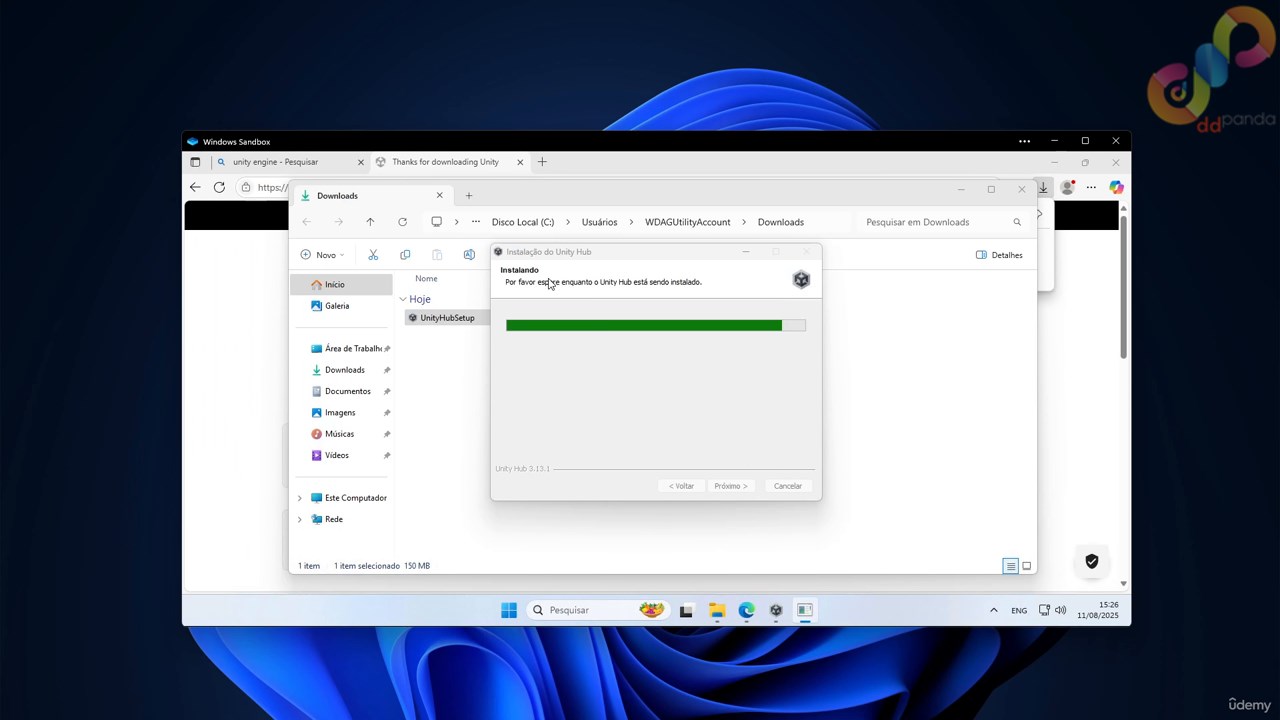Open File Explorer from sandbox taskbar
Screen dimensions: 1280x720
coord(717,610)
